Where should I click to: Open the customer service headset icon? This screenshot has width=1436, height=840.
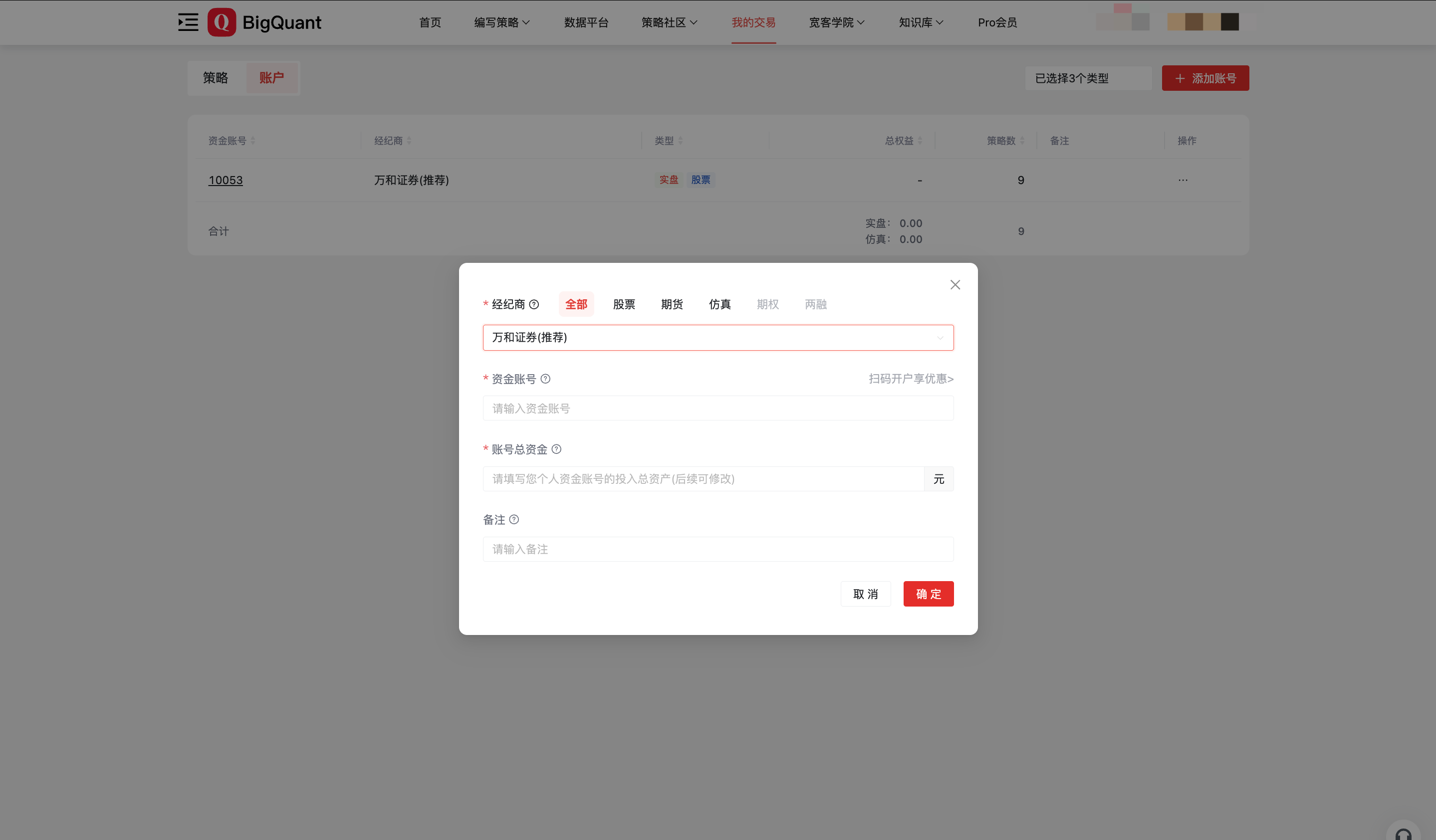click(1403, 833)
